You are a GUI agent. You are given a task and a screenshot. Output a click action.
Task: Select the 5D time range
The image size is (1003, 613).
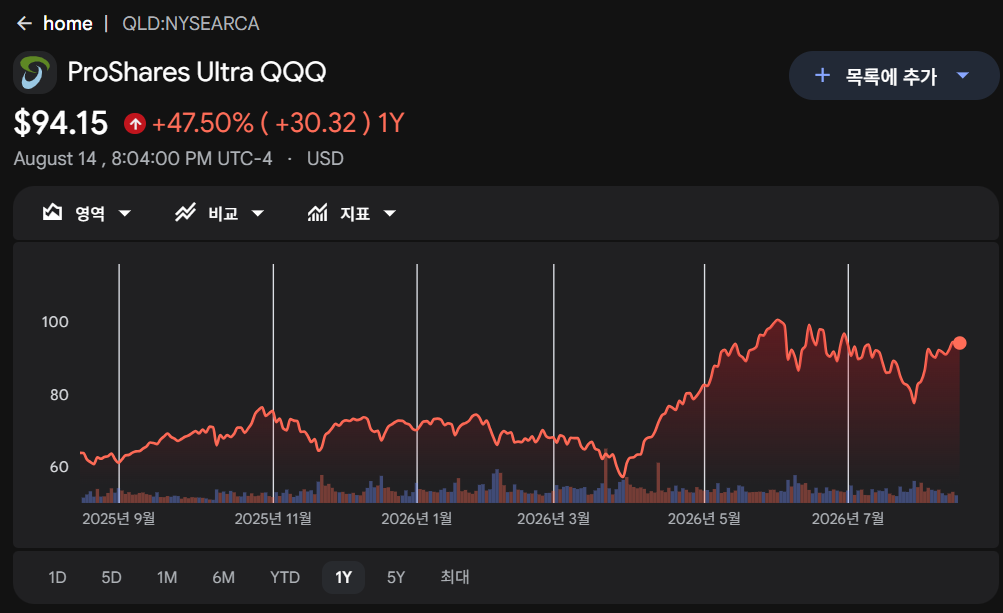111,577
